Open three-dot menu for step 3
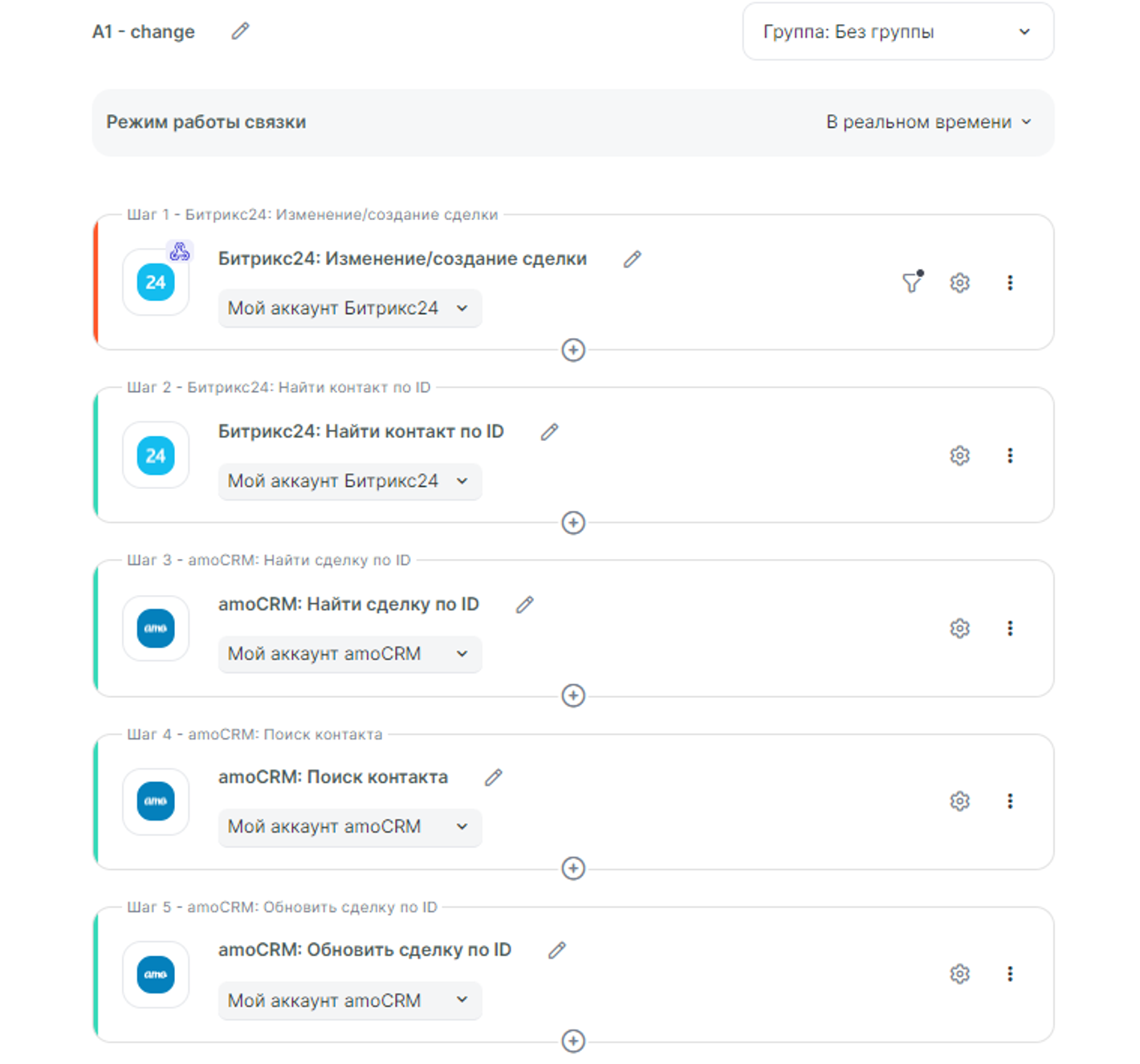This screenshot has width=1140, height=1064. 1010,628
